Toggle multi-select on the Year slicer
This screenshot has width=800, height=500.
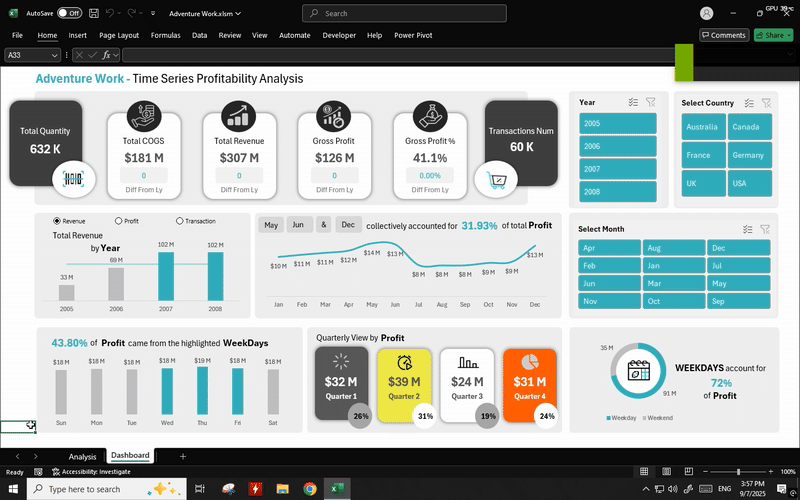633,102
